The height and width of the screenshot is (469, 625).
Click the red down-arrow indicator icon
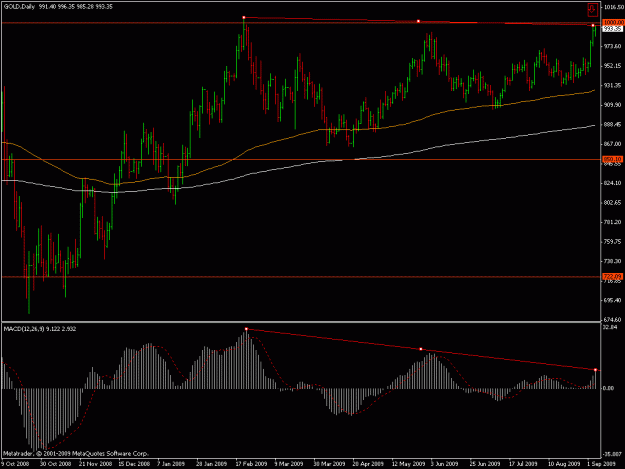[x=592, y=10]
